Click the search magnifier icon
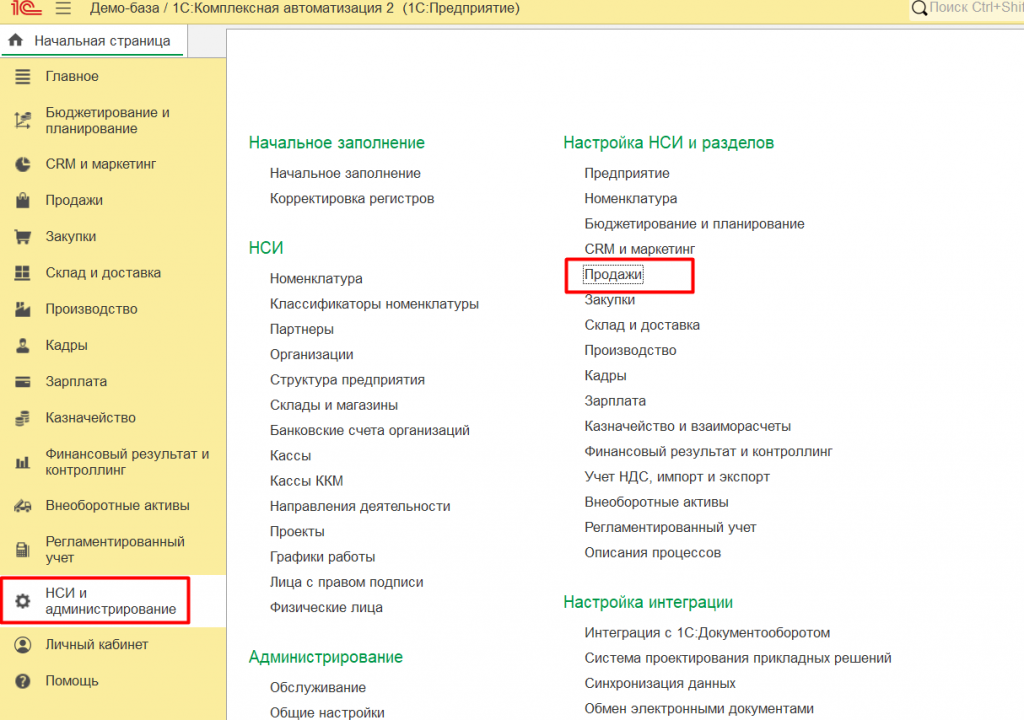 click(919, 8)
